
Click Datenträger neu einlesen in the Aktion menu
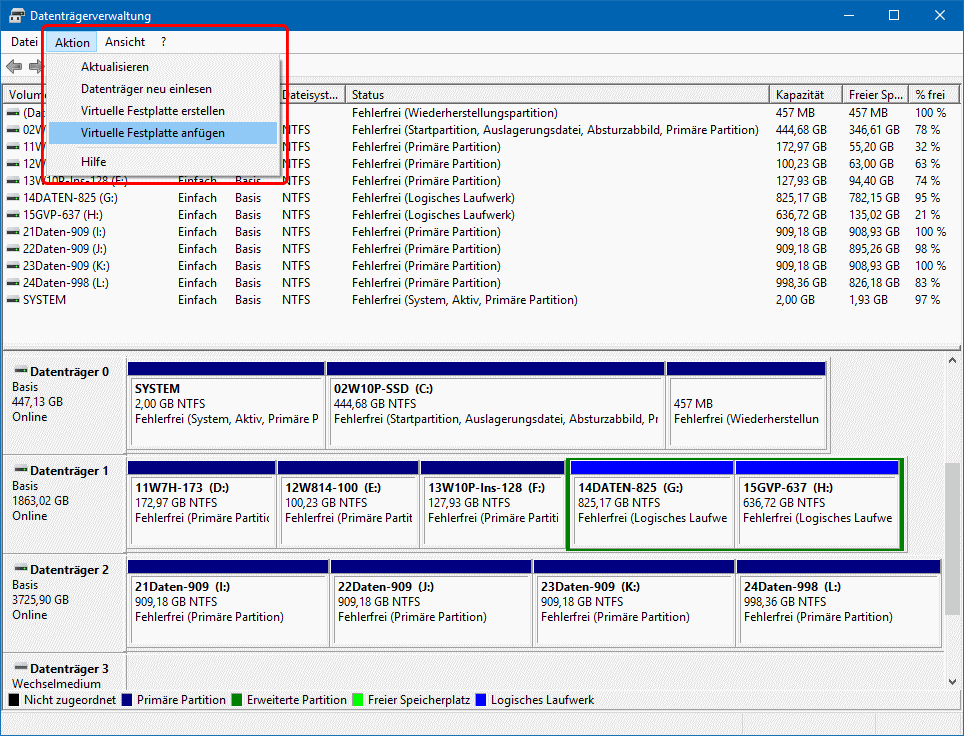click(146, 89)
